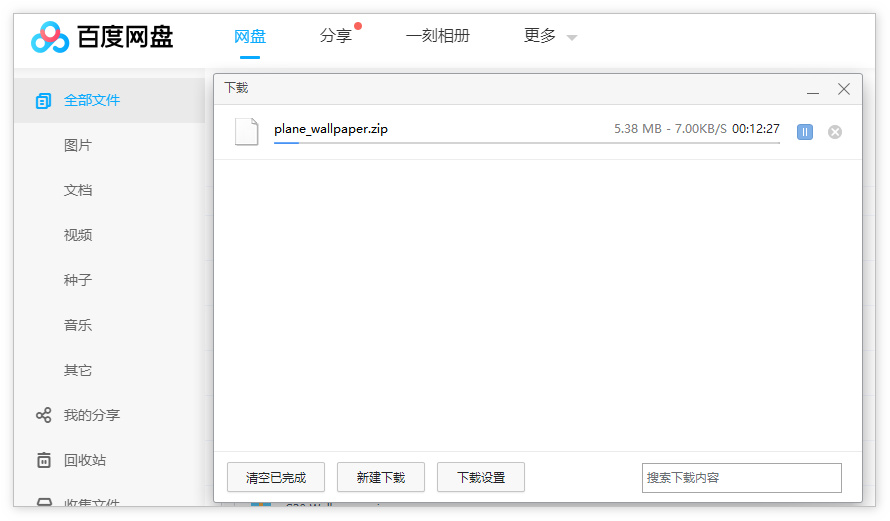Select 视频 category in sidebar
This screenshot has width=890, height=521.
pyautogui.click(x=78, y=235)
